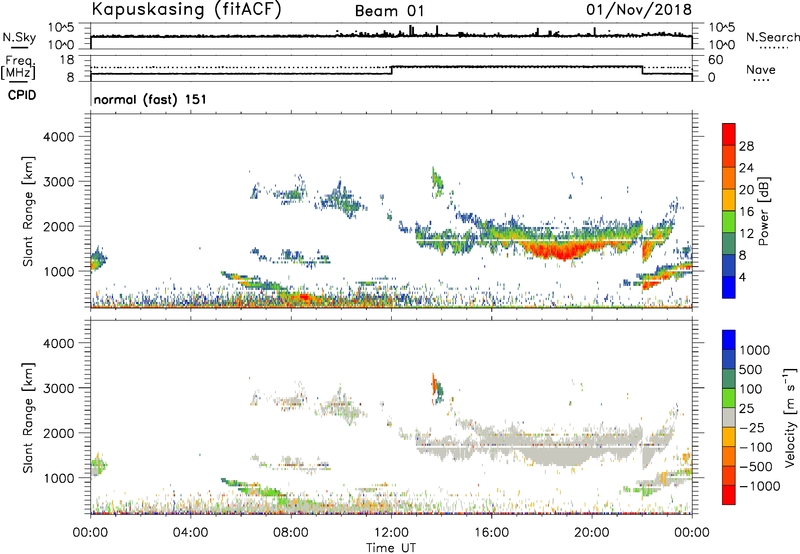This screenshot has height=554, width=800.
Task: Click the '-500' value on velocity colorbar
Action: 756,467
